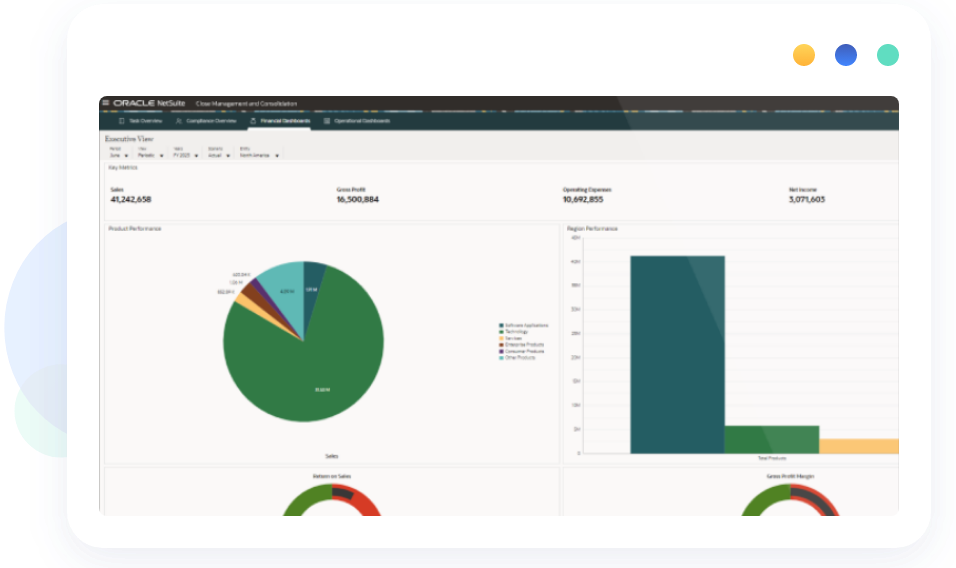Click the Financial Dashboards tab icon
Image resolution: width=956 pixels, height=568 pixels.
click(253, 121)
